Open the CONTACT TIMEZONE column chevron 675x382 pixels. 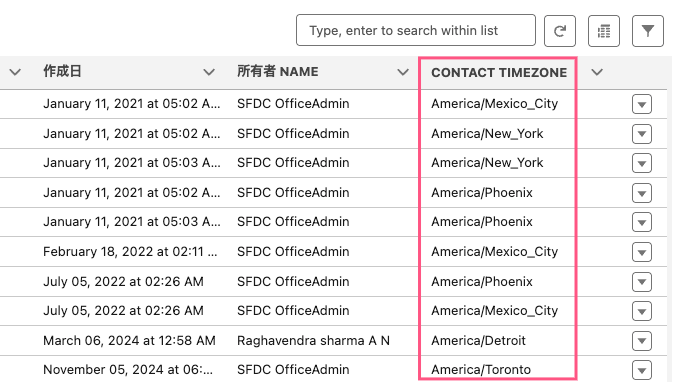(x=597, y=72)
